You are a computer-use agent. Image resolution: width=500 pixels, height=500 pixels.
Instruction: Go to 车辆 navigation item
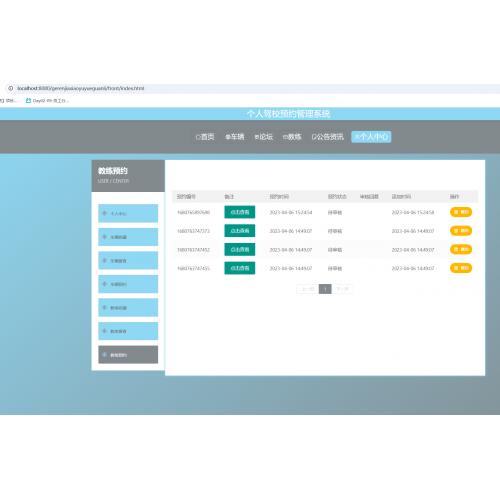[x=235, y=137]
